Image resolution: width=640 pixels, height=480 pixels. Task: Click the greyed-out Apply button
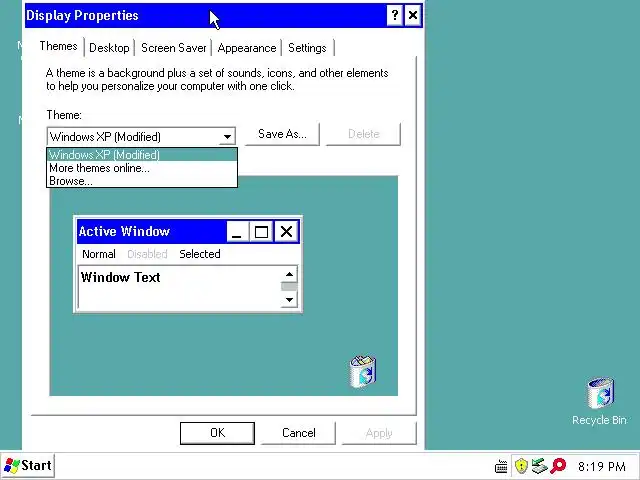click(x=379, y=433)
